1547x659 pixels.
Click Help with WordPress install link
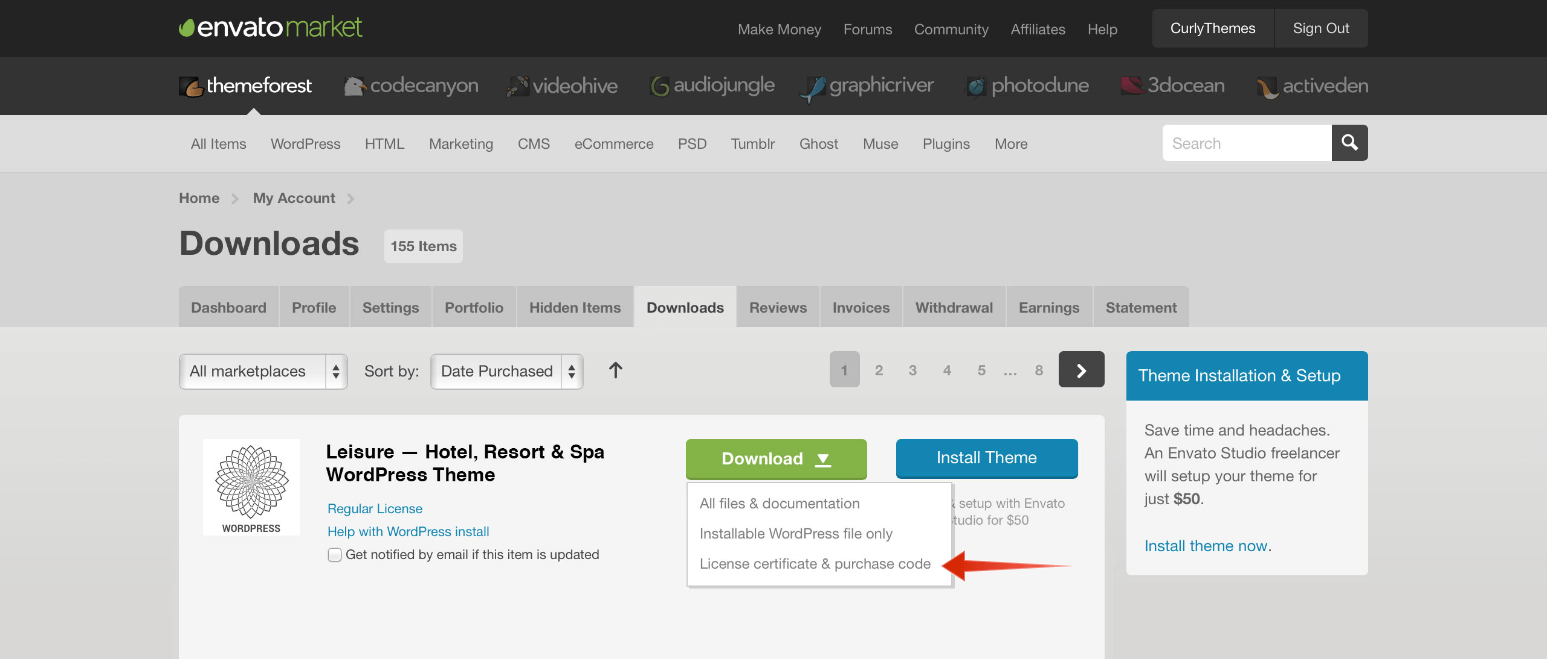[x=408, y=532]
